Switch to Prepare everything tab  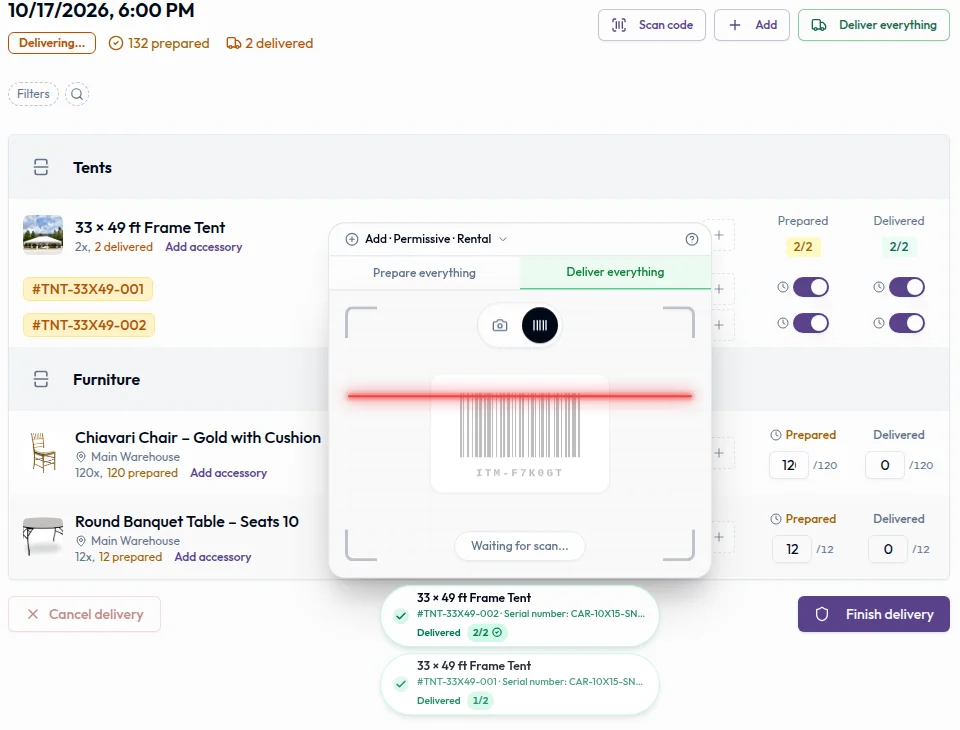tap(424, 273)
